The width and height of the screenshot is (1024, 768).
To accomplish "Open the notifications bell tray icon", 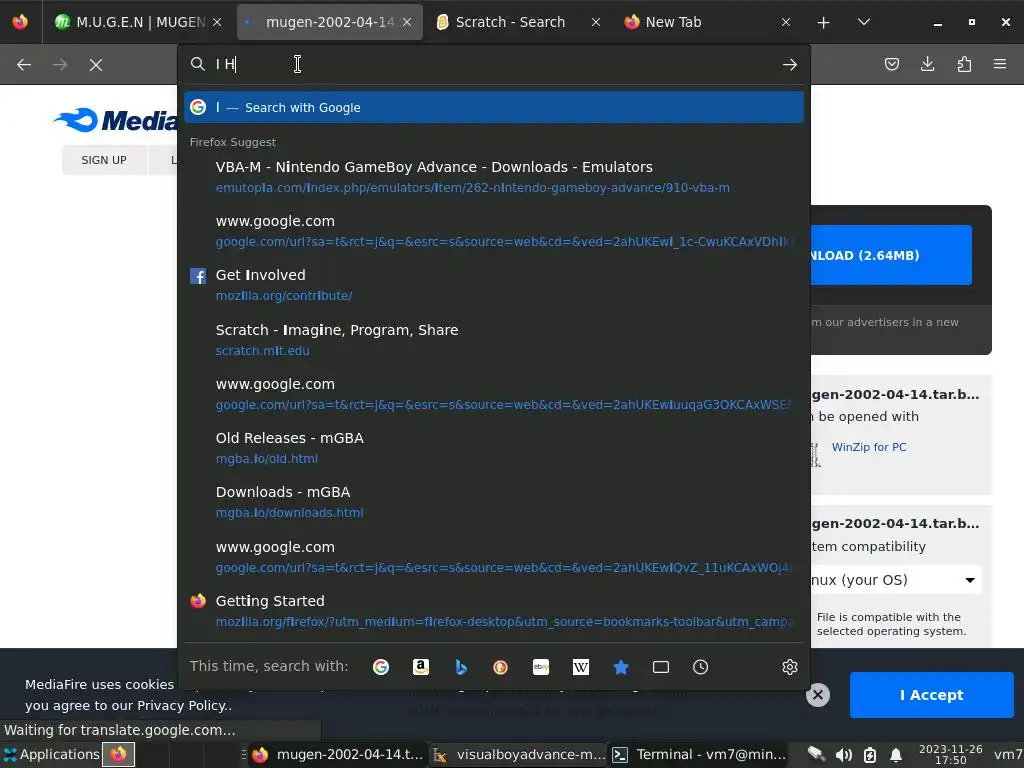I will (896, 755).
